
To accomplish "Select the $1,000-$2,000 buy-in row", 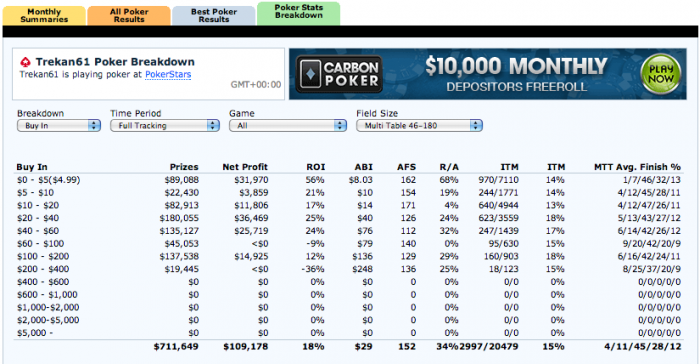I will 349,307.
